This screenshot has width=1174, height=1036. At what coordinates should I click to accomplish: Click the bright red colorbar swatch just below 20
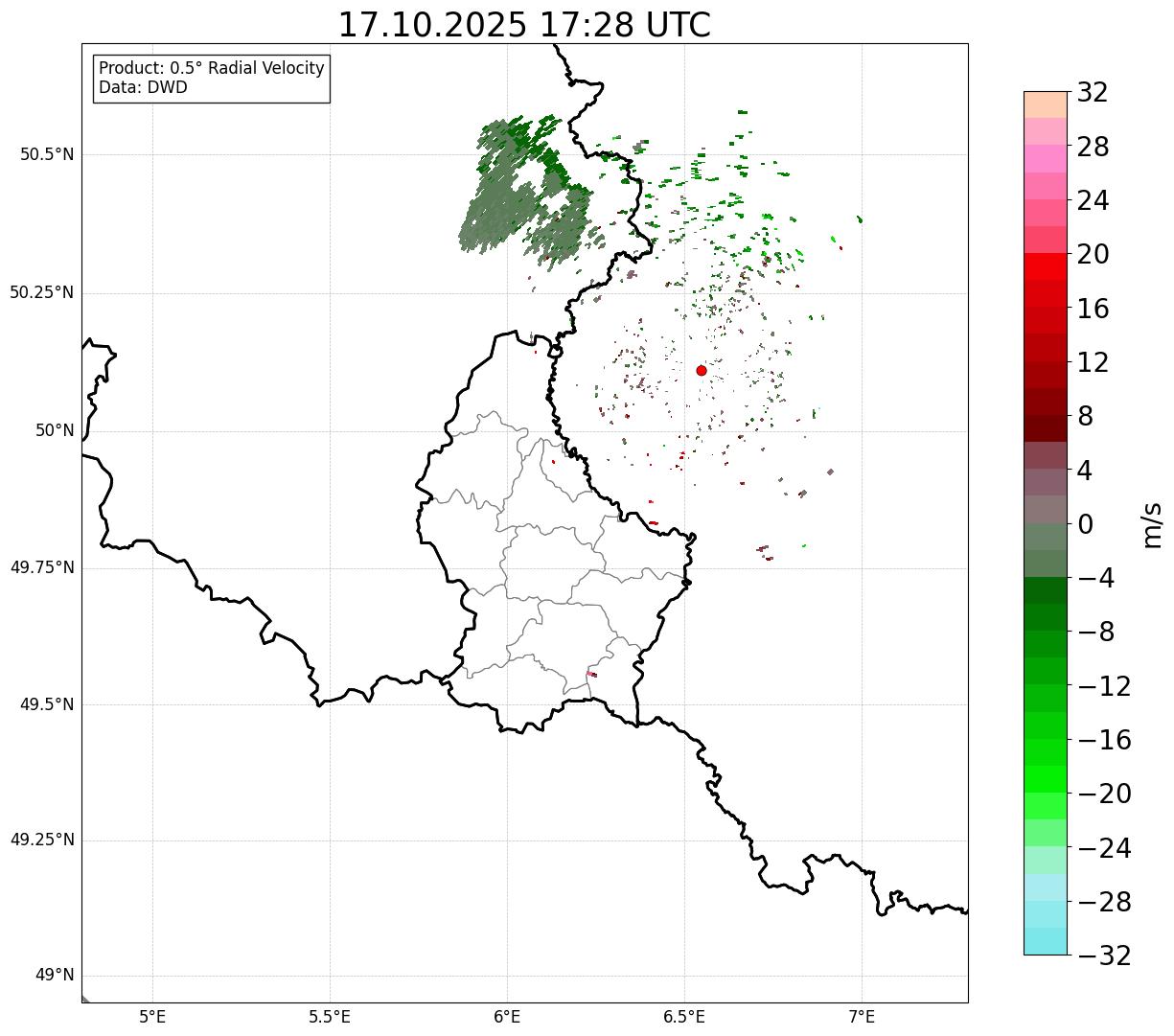[1046, 266]
